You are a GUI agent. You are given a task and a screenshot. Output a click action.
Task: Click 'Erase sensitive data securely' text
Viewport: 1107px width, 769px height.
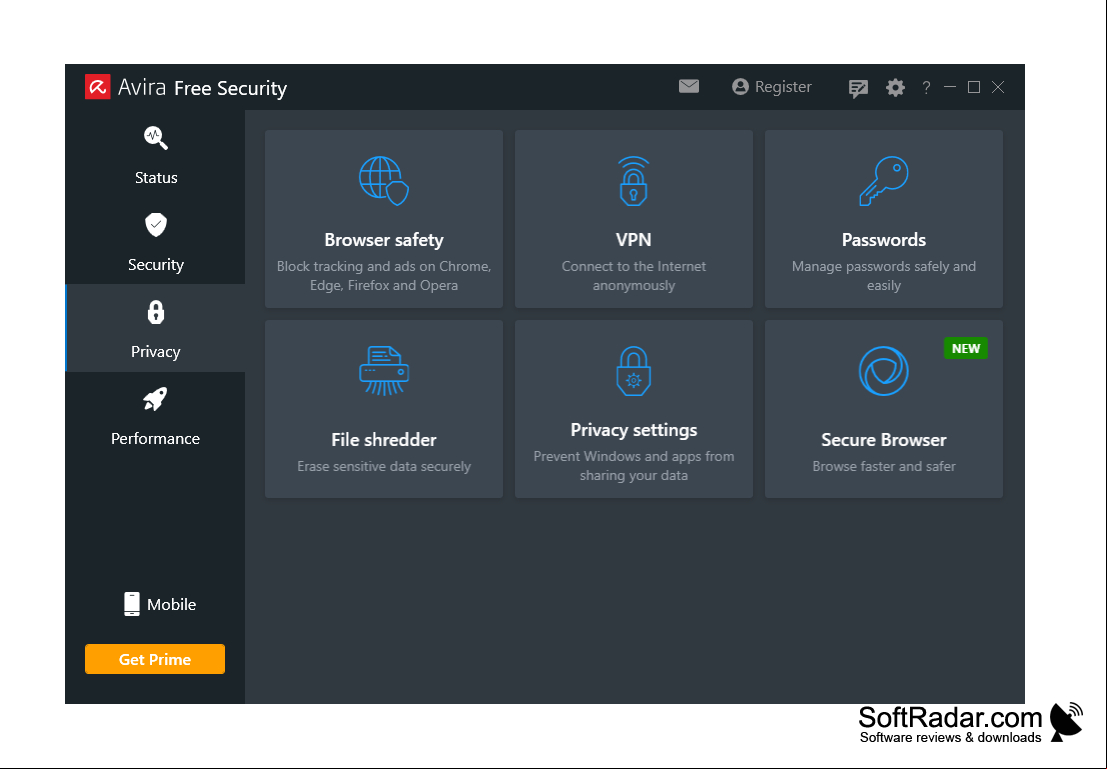(x=383, y=466)
